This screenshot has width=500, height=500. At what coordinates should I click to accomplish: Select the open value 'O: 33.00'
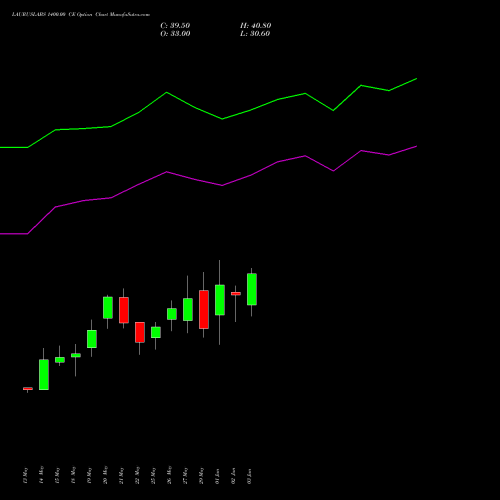tap(175, 34)
